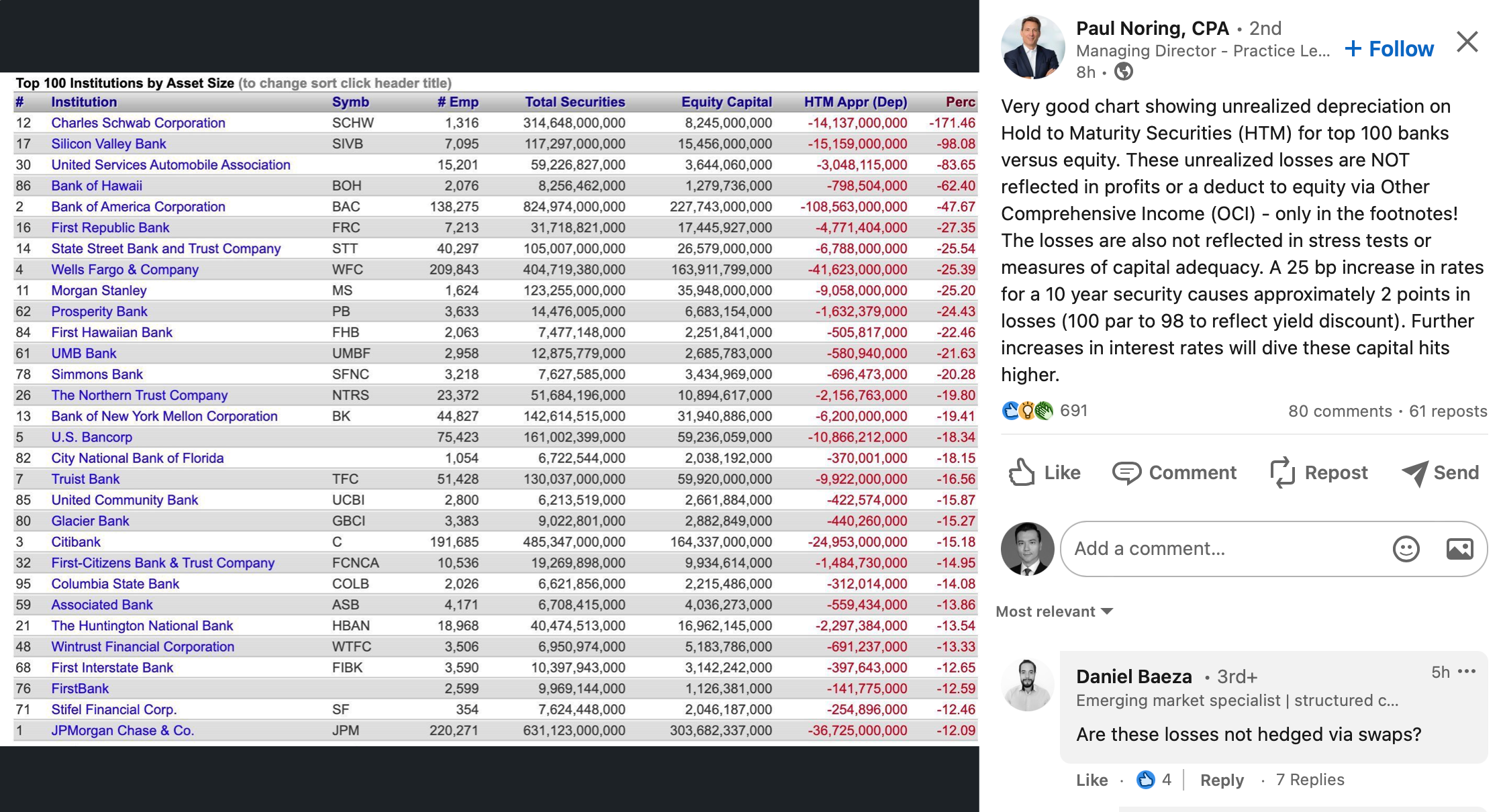Open the Most relevant sort dropdown
This screenshot has width=1501, height=812.
[1054, 611]
